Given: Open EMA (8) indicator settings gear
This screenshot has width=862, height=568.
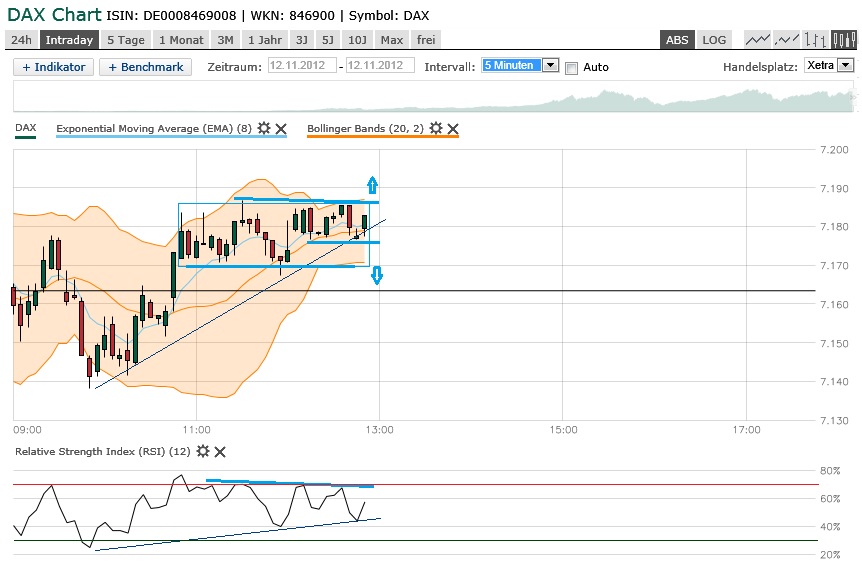Looking at the screenshot, I should pos(264,128).
